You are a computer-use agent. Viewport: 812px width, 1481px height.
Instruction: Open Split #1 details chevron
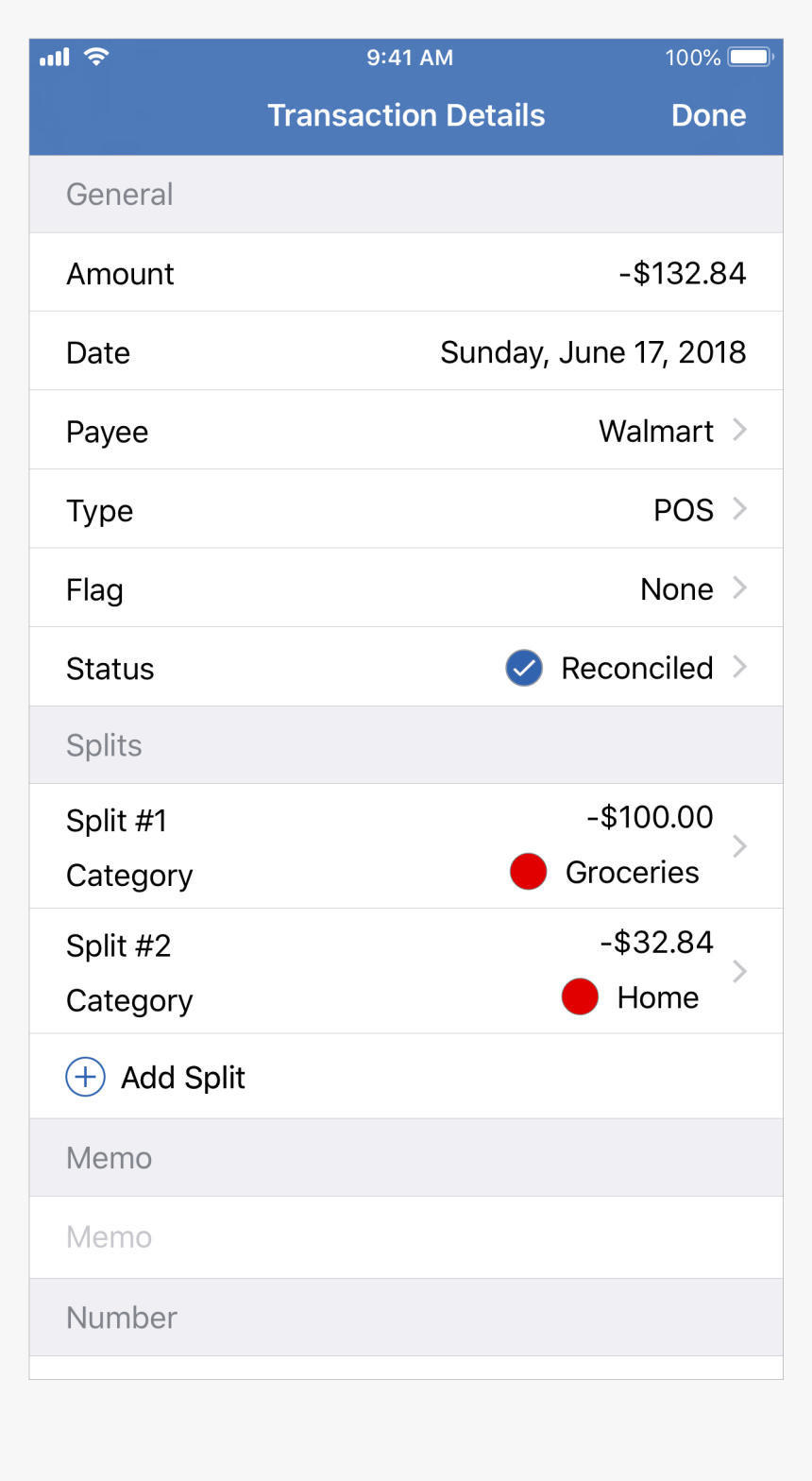pos(740,846)
